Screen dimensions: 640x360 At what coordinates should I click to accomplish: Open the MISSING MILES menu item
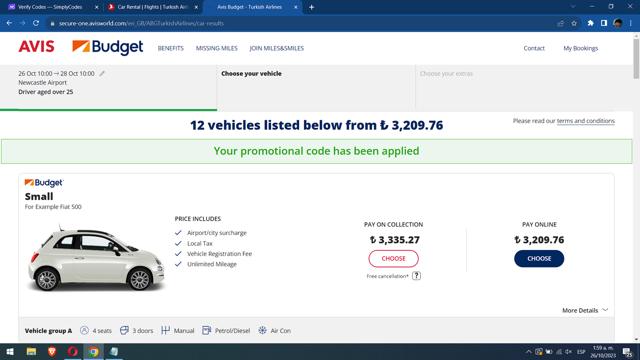[x=217, y=48]
